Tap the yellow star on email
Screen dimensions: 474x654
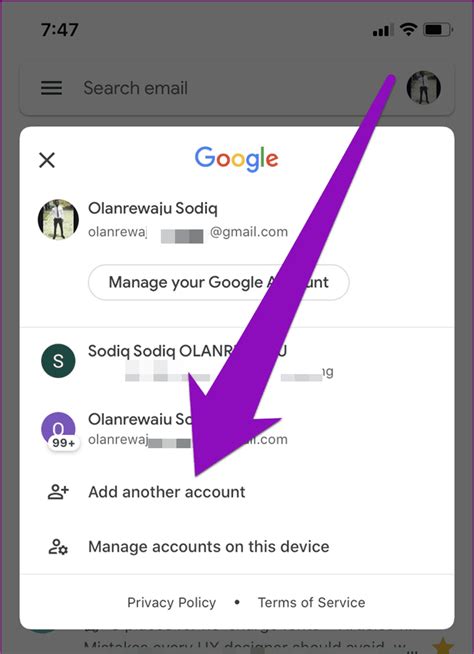(444, 646)
